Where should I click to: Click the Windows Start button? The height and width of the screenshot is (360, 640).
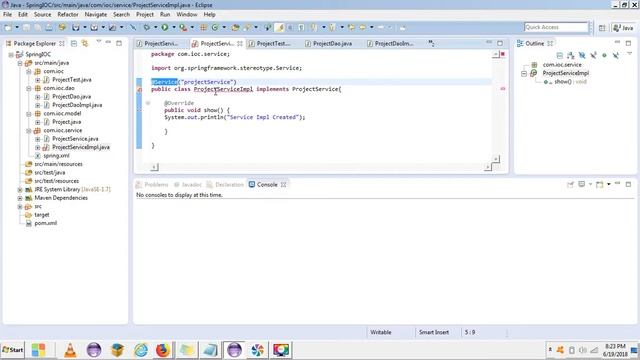coord(13,350)
